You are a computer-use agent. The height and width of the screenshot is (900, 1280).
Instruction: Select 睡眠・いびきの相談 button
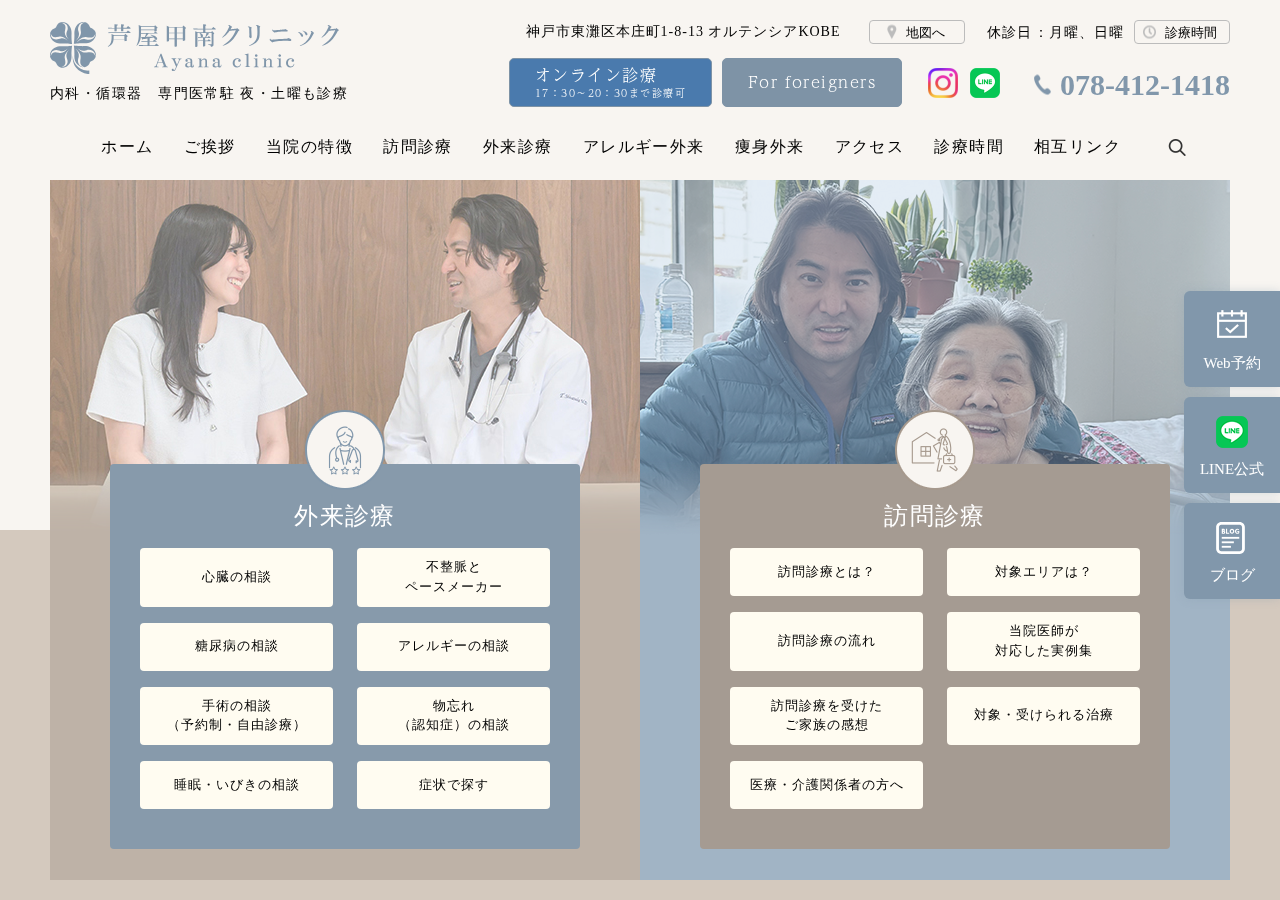[236, 785]
